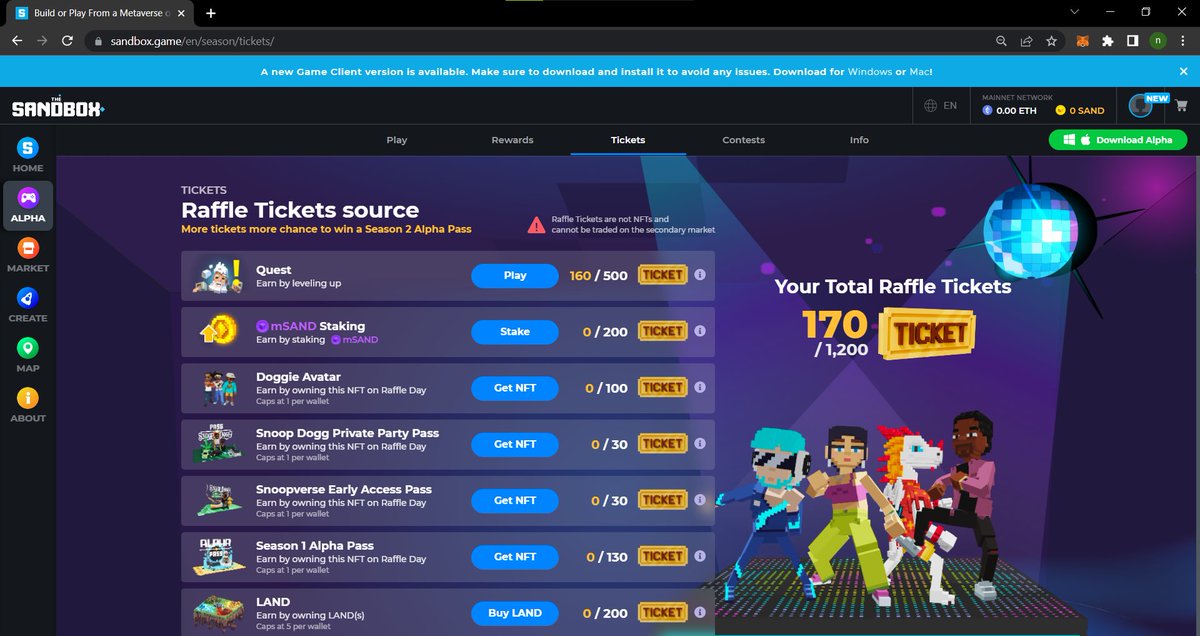
Task: Click the 'Raffle Tickets source' heading
Action: 300,210
